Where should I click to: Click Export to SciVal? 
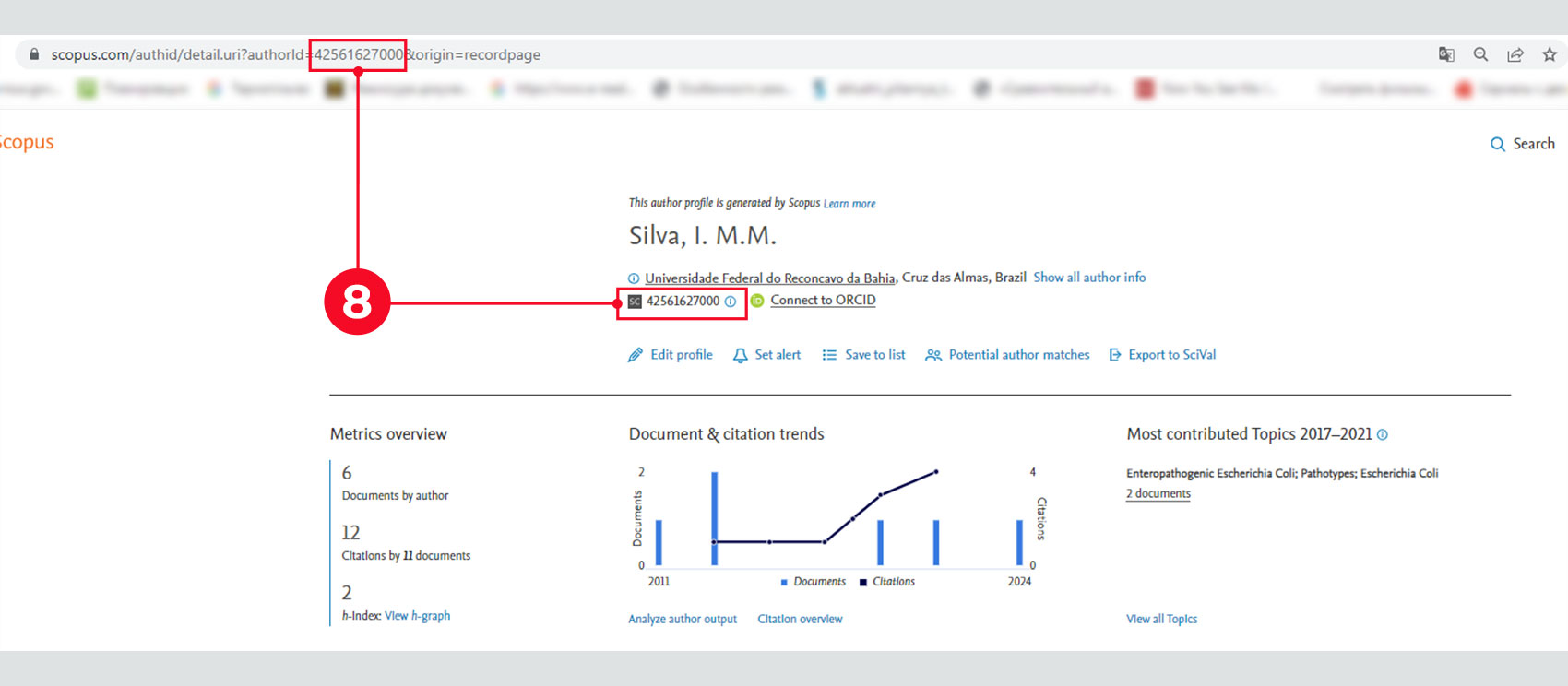(x=1172, y=354)
